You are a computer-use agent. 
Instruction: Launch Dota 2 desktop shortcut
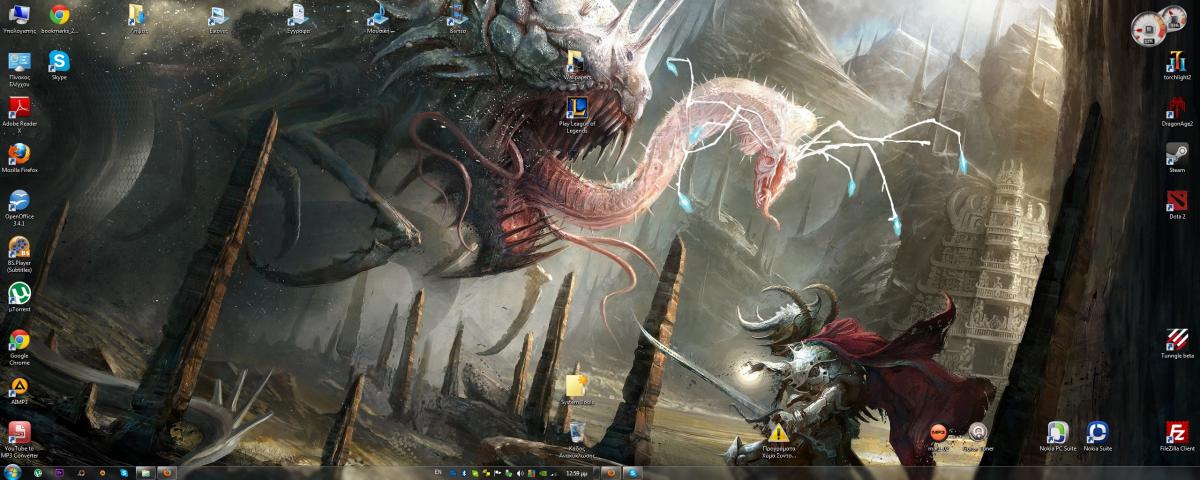[1177, 205]
